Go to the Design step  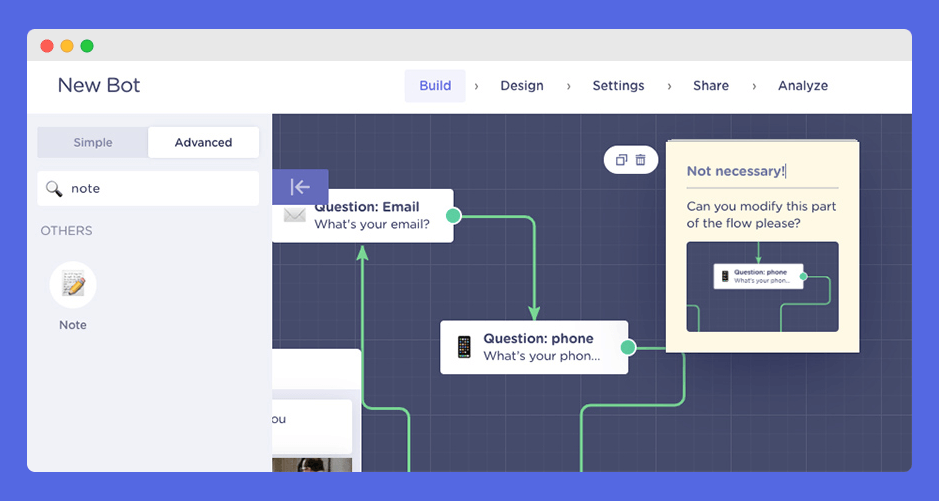[522, 86]
